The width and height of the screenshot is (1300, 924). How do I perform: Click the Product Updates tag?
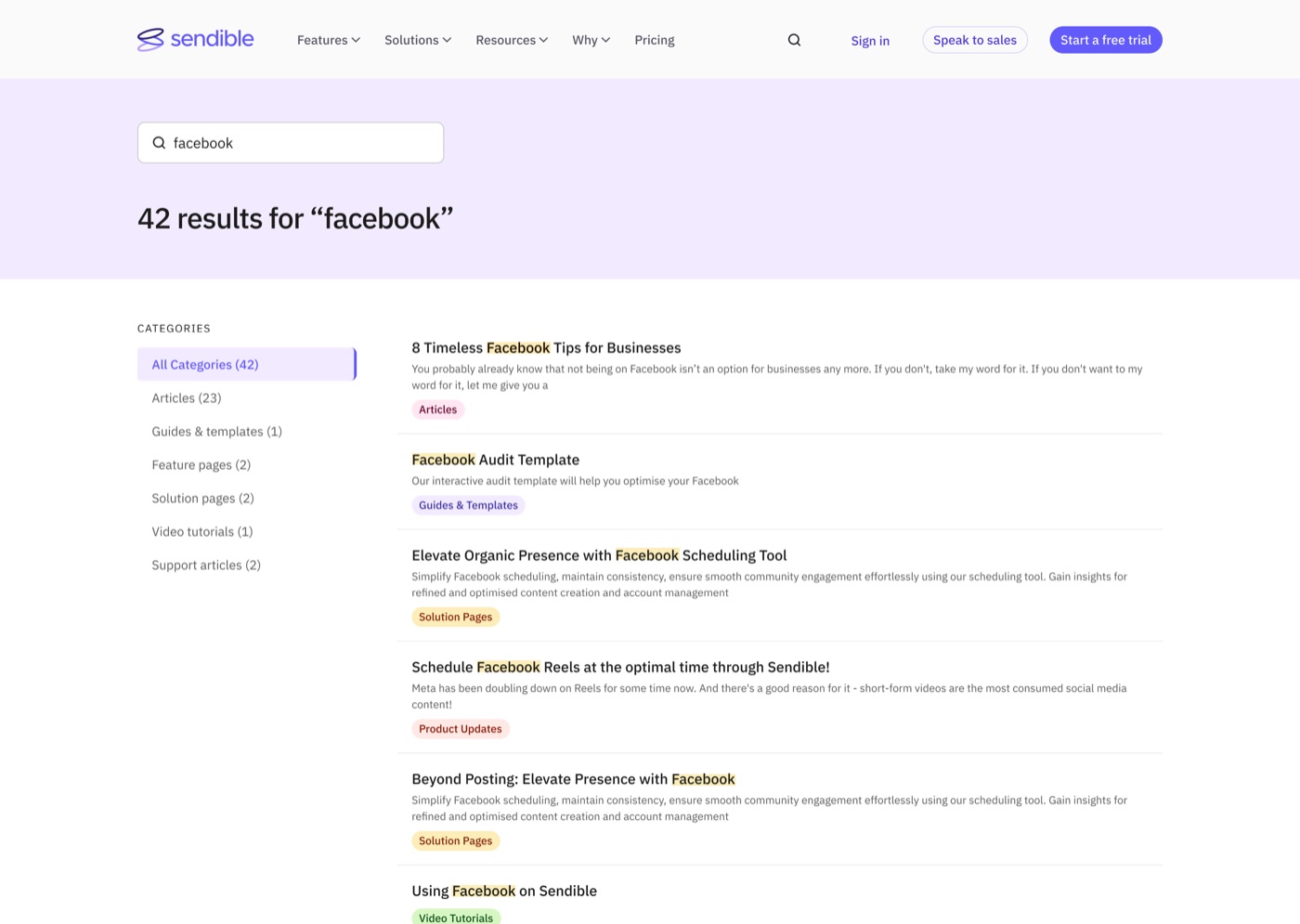coord(461,729)
